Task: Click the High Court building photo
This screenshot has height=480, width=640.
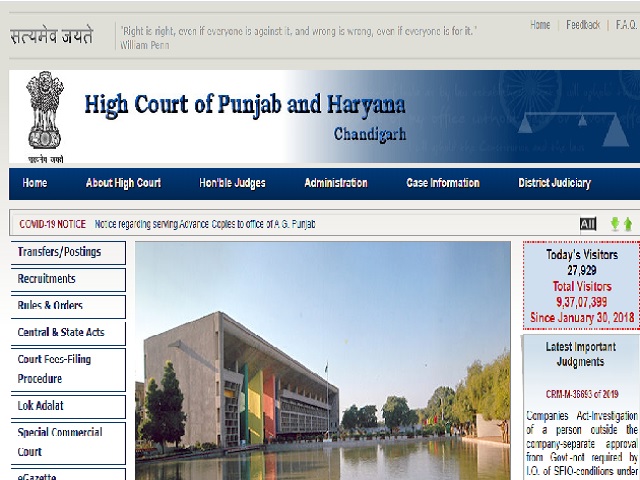Action: pos(322,361)
